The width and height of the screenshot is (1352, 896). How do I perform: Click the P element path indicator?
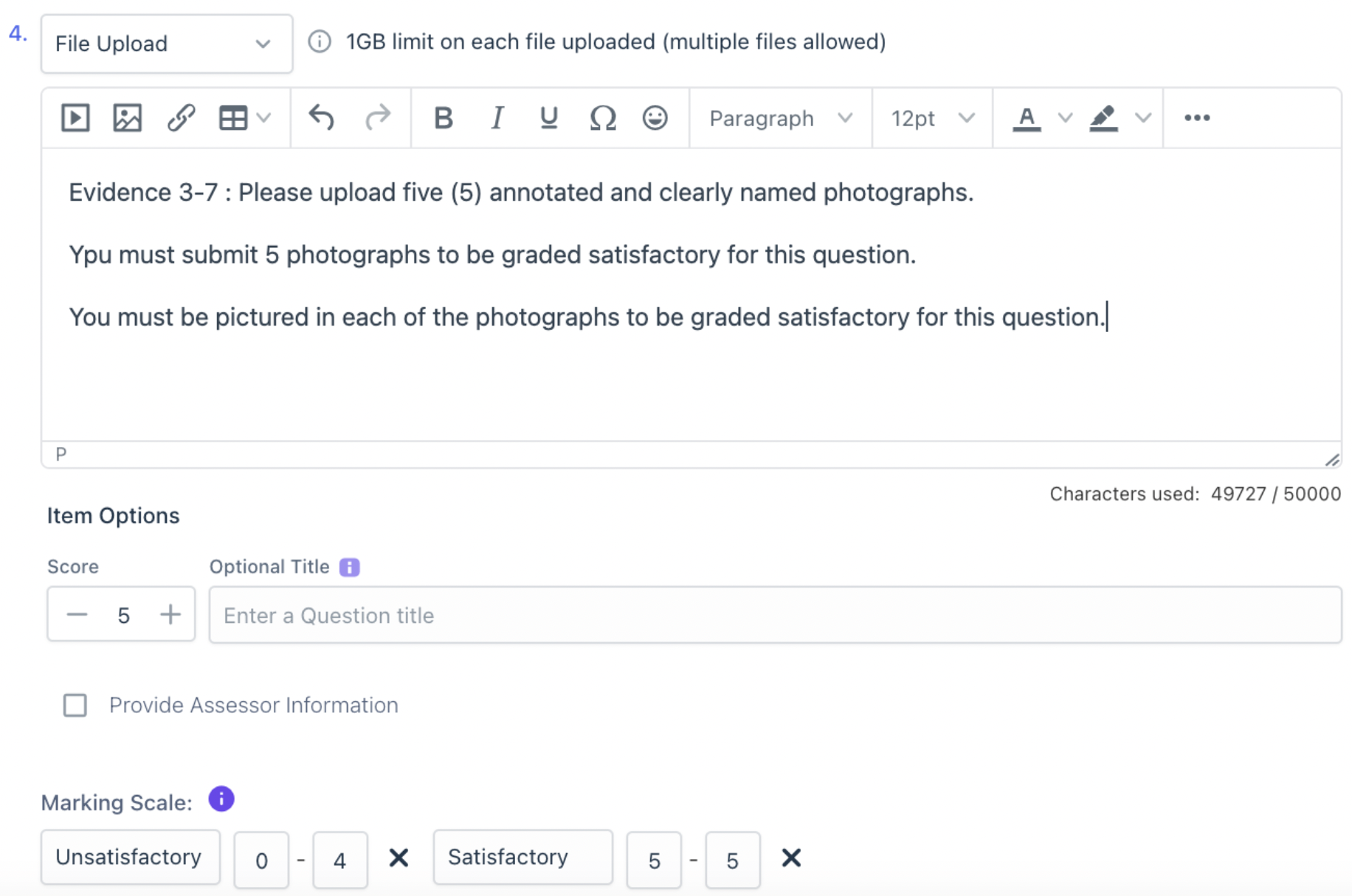61,455
